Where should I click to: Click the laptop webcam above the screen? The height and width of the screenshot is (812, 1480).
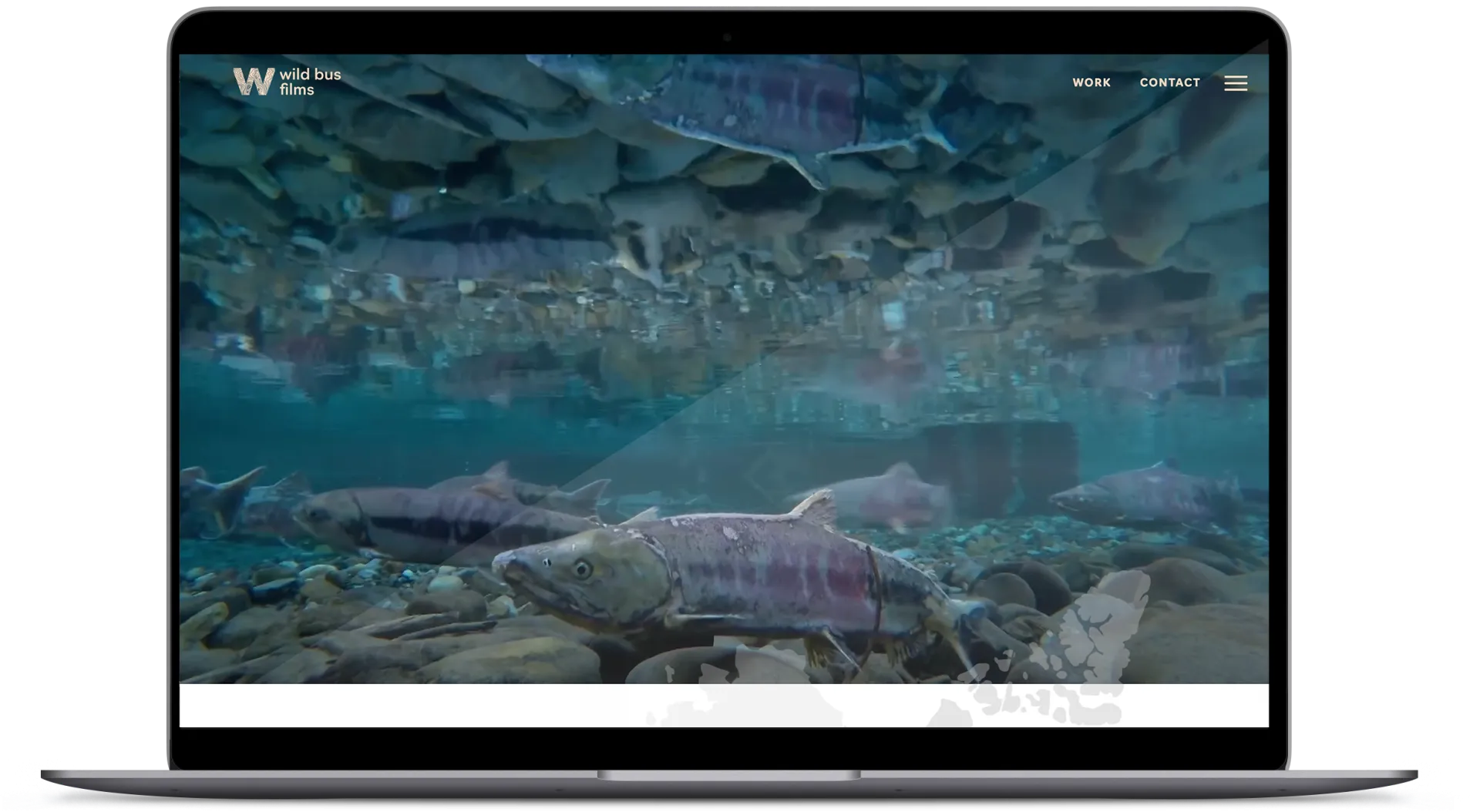[726, 37]
